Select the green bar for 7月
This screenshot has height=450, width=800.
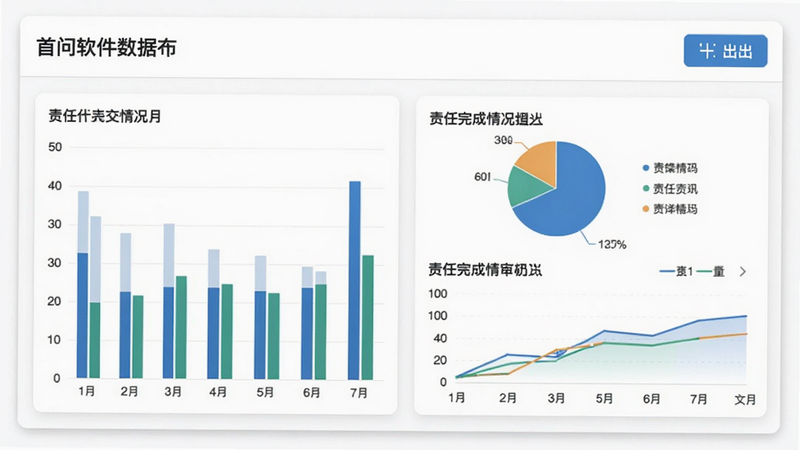point(367,317)
